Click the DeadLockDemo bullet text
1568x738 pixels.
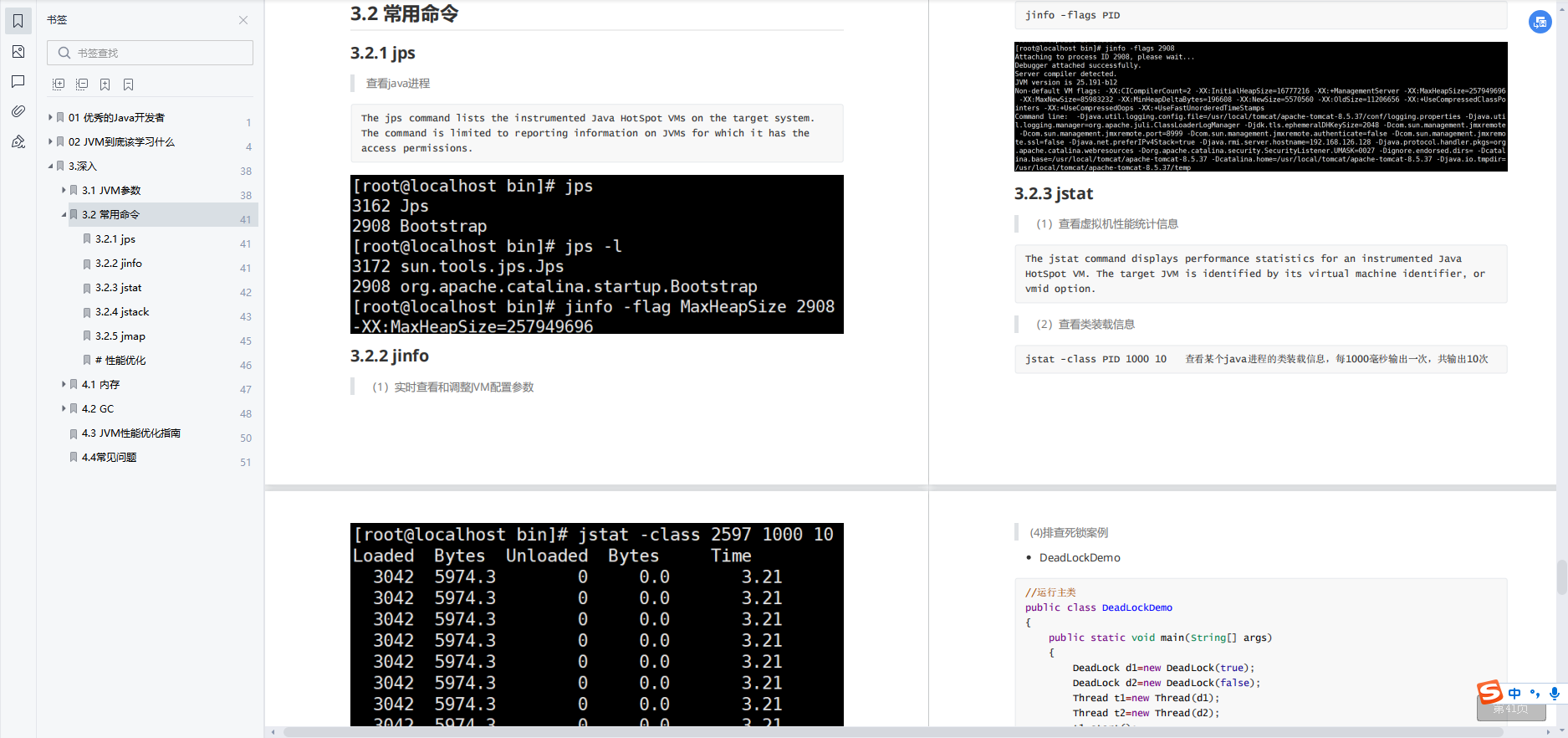[x=1080, y=558]
